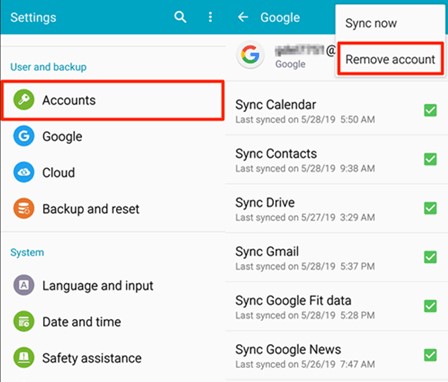Tap 'Last synced on 5/26/19 7:47 AM'
The height and width of the screenshot is (382, 448).
[305, 364]
